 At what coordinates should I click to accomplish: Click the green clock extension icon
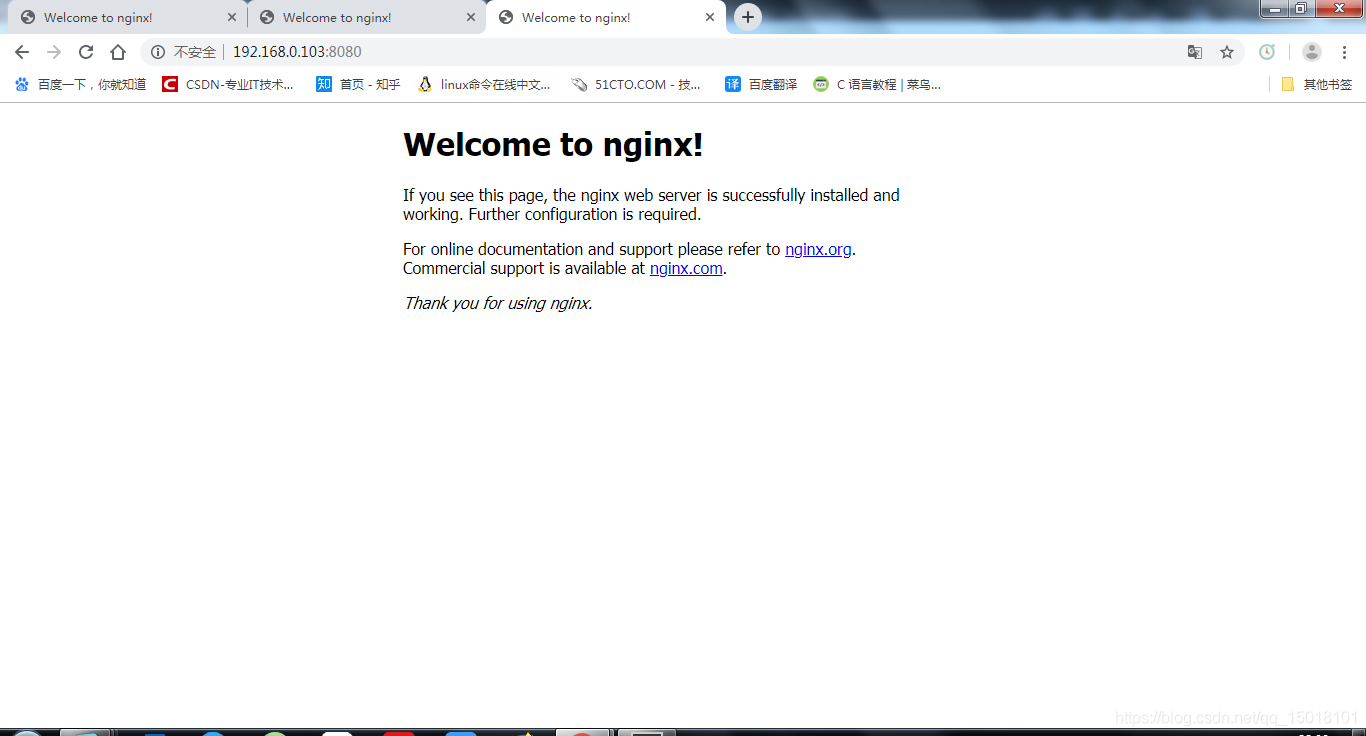[x=1267, y=52]
